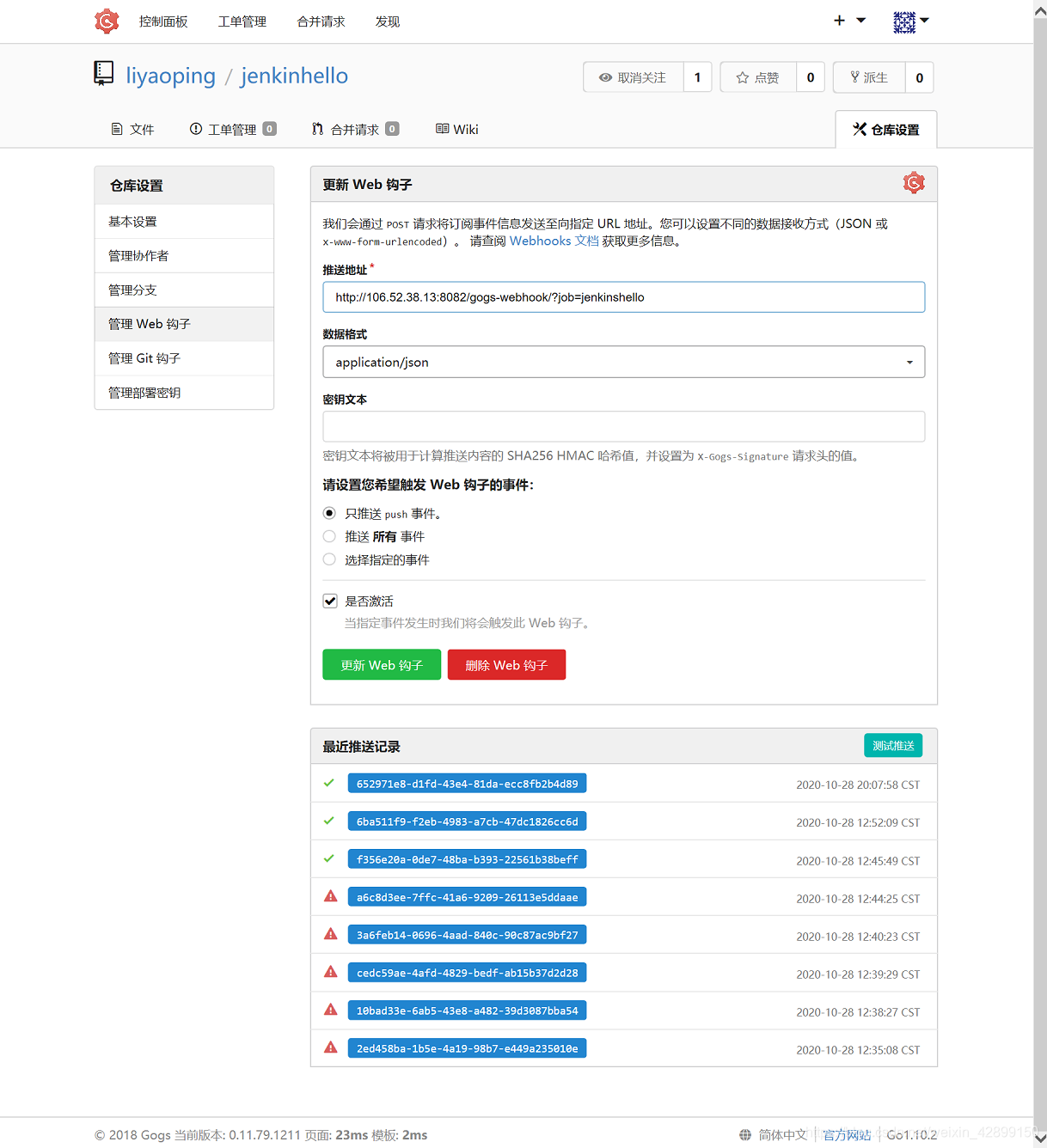Click the page vertical scrollbar
Image resolution: width=1047 pixels, height=1148 pixels.
(1040, 574)
